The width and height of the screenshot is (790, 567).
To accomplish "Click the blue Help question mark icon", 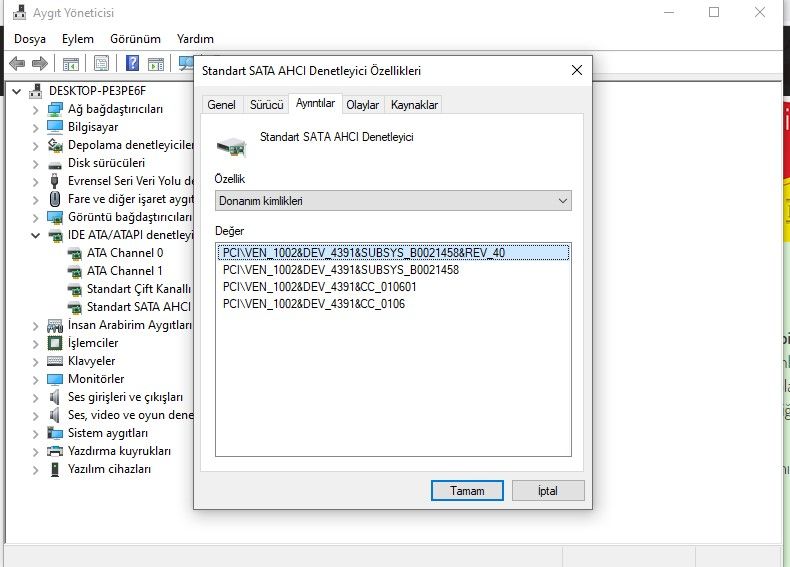I will pyautogui.click(x=133, y=63).
